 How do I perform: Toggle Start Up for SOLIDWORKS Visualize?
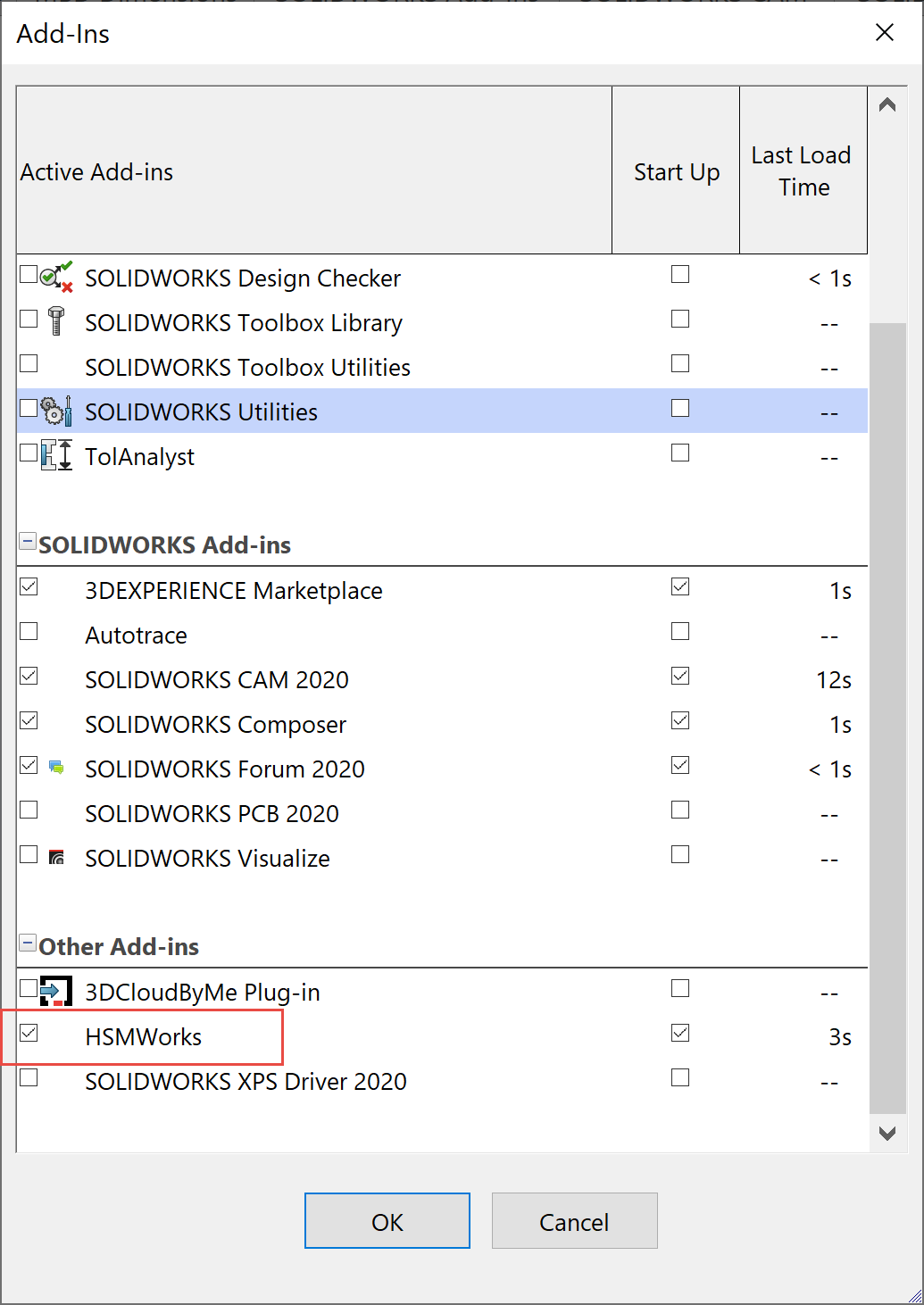680,854
